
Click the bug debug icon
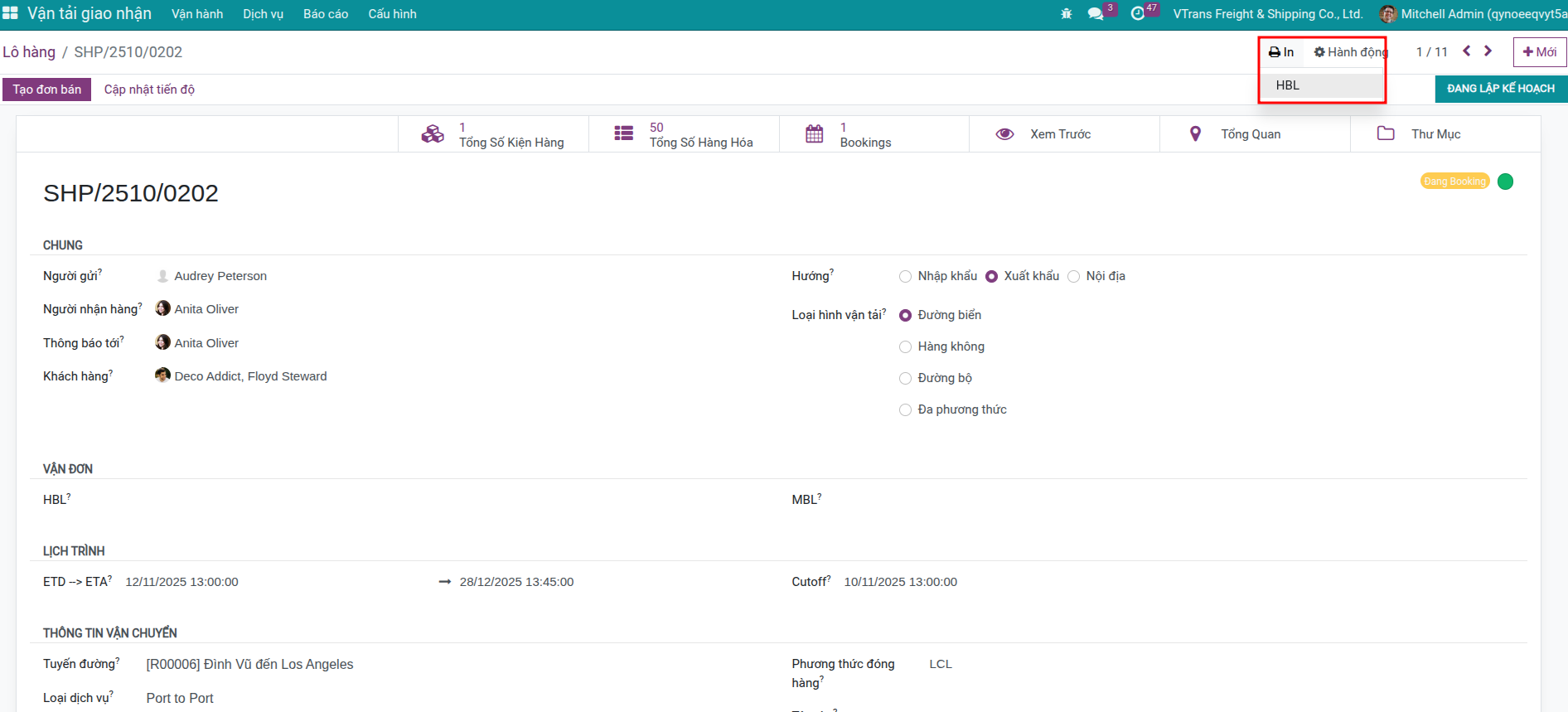(1066, 14)
